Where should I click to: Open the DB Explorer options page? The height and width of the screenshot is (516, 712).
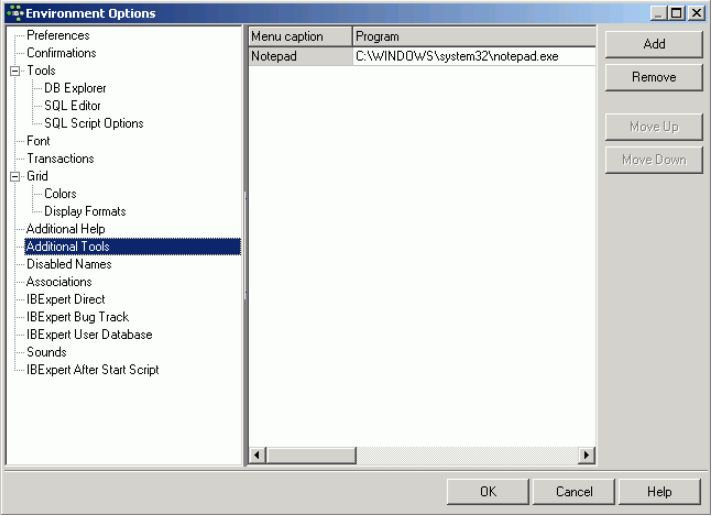tap(75, 89)
